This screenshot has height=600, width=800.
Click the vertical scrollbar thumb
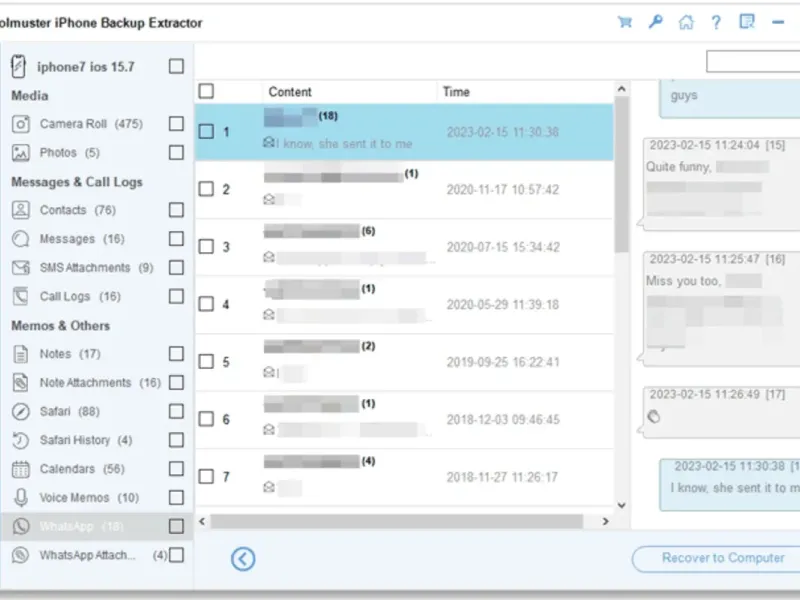[x=621, y=174]
